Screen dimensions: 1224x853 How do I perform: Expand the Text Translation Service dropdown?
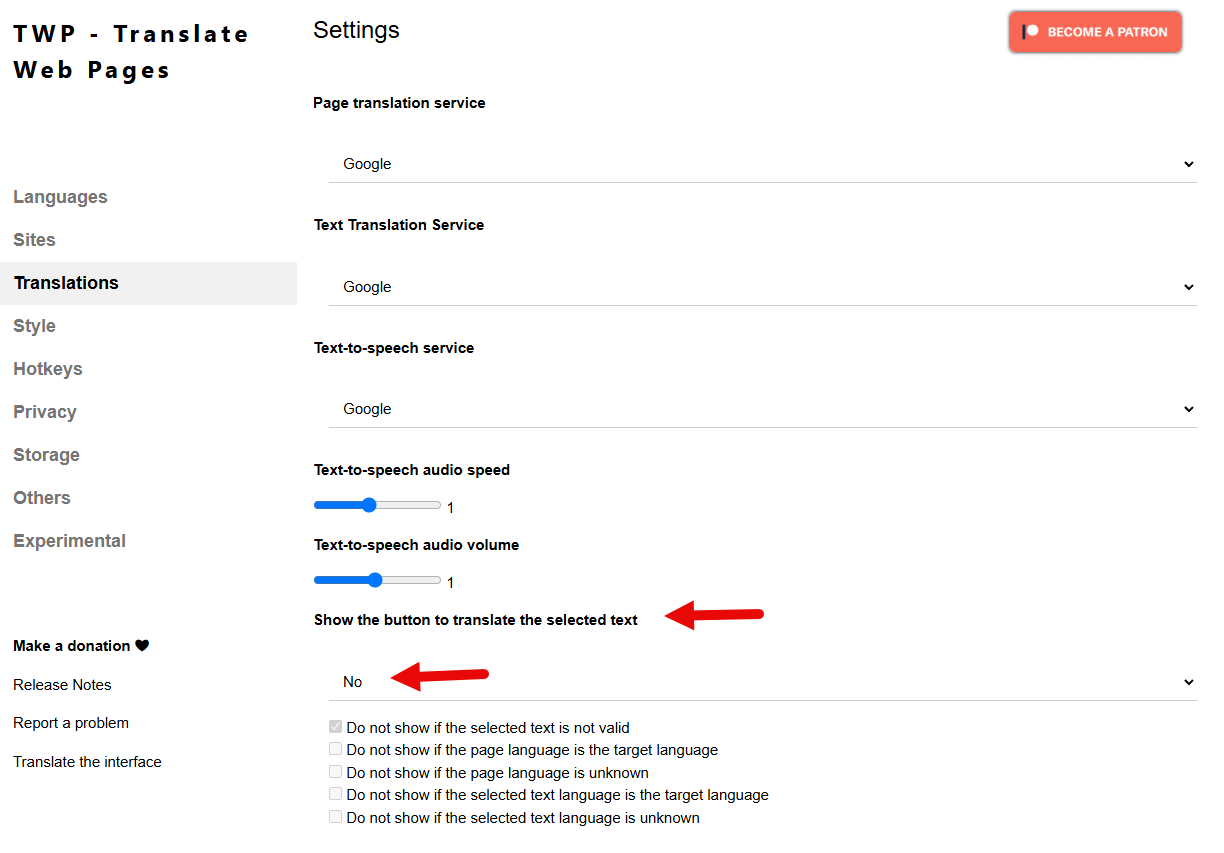click(x=763, y=287)
